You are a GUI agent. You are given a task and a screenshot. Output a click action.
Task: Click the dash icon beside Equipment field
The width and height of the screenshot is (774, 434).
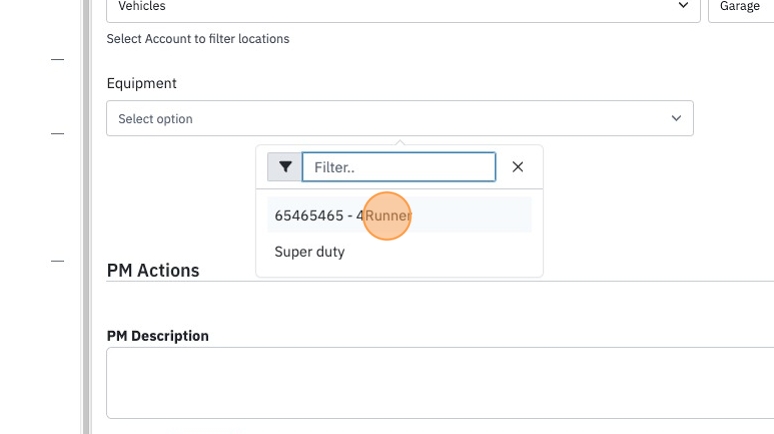tap(57, 133)
